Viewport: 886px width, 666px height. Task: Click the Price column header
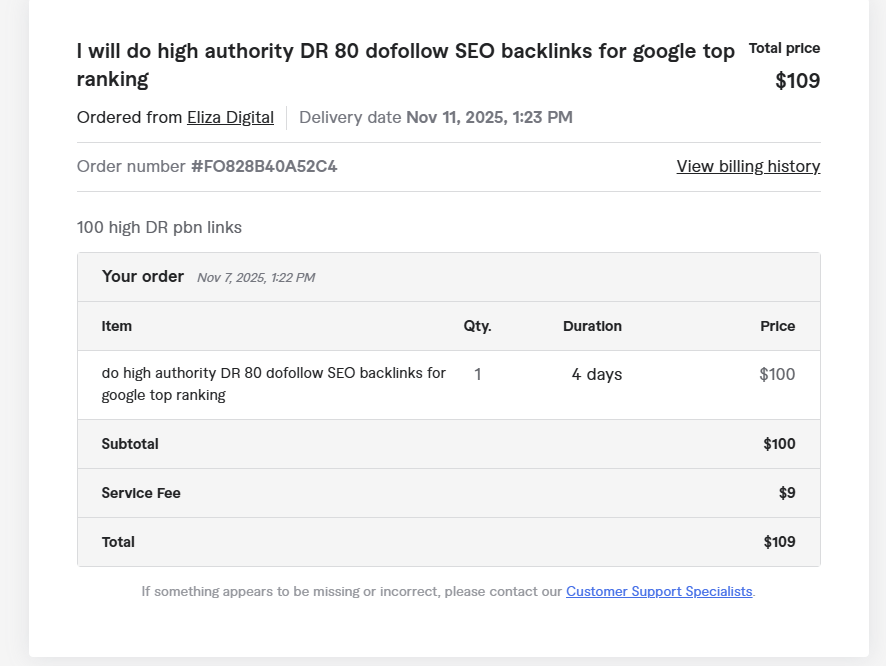(x=777, y=326)
